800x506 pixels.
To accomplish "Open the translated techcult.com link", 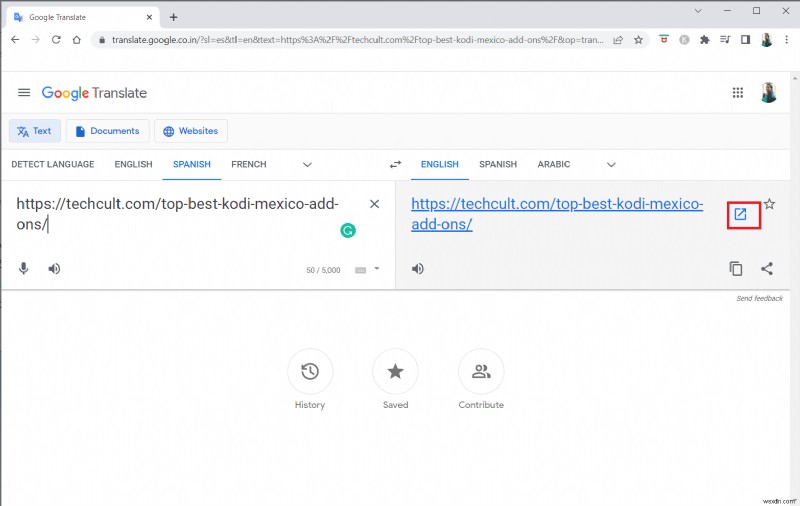I will click(557, 214).
